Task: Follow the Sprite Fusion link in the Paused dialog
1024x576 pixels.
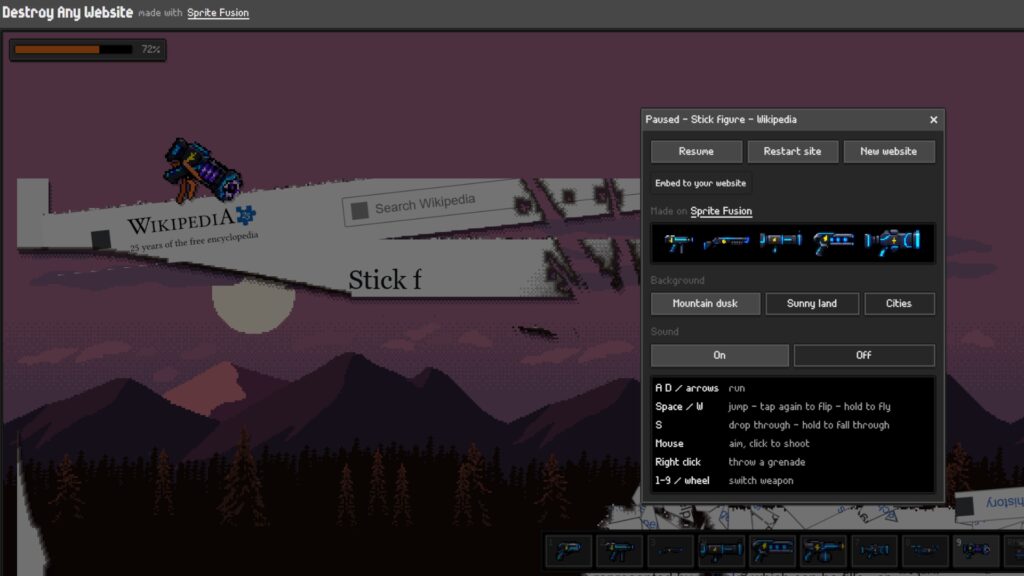Action: coord(721,211)
